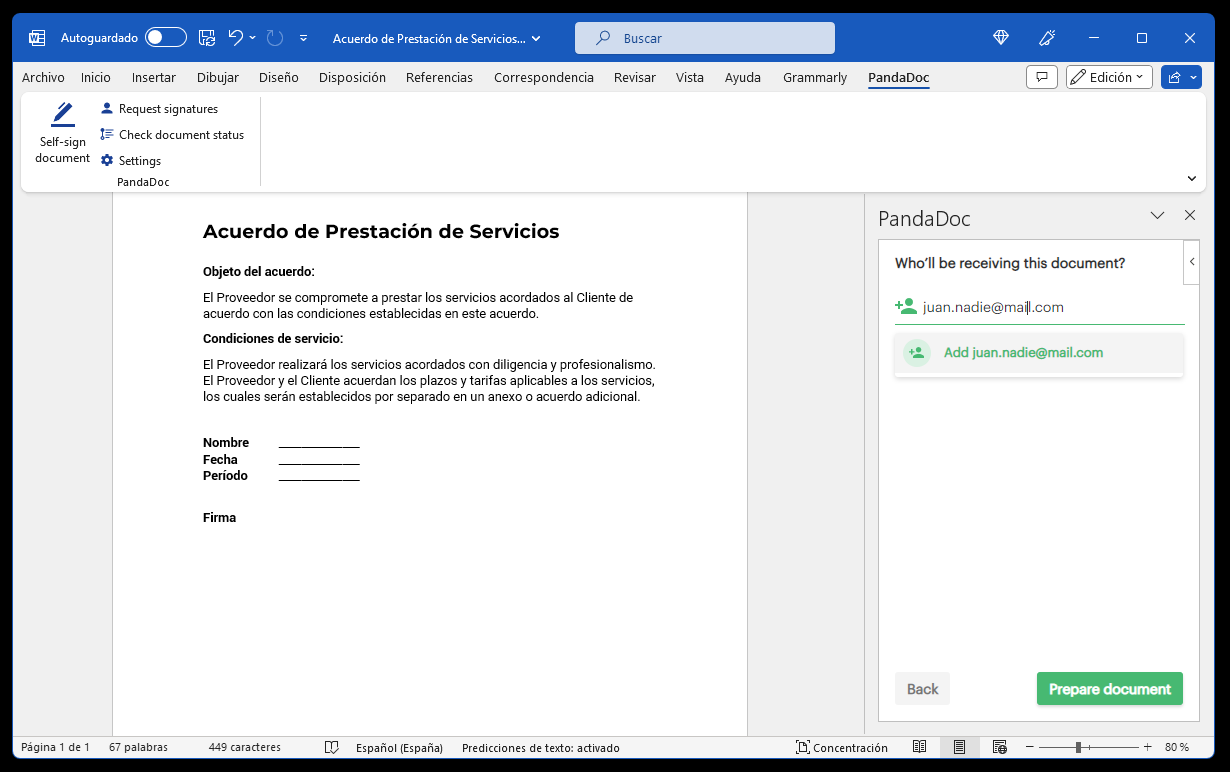Switch to the Ayuda tab
1230x772 pixels.
[743, 77]
